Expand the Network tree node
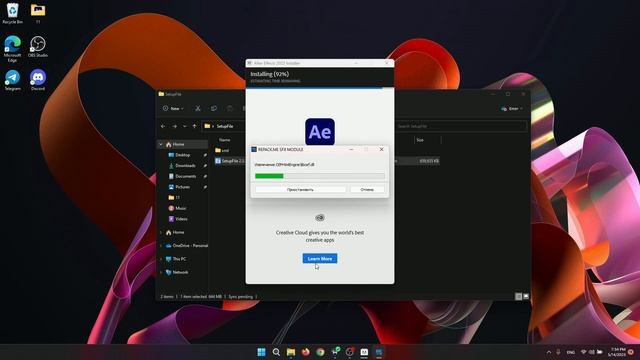This screenshot has height=360, width=640. click(x=161, y=272)
